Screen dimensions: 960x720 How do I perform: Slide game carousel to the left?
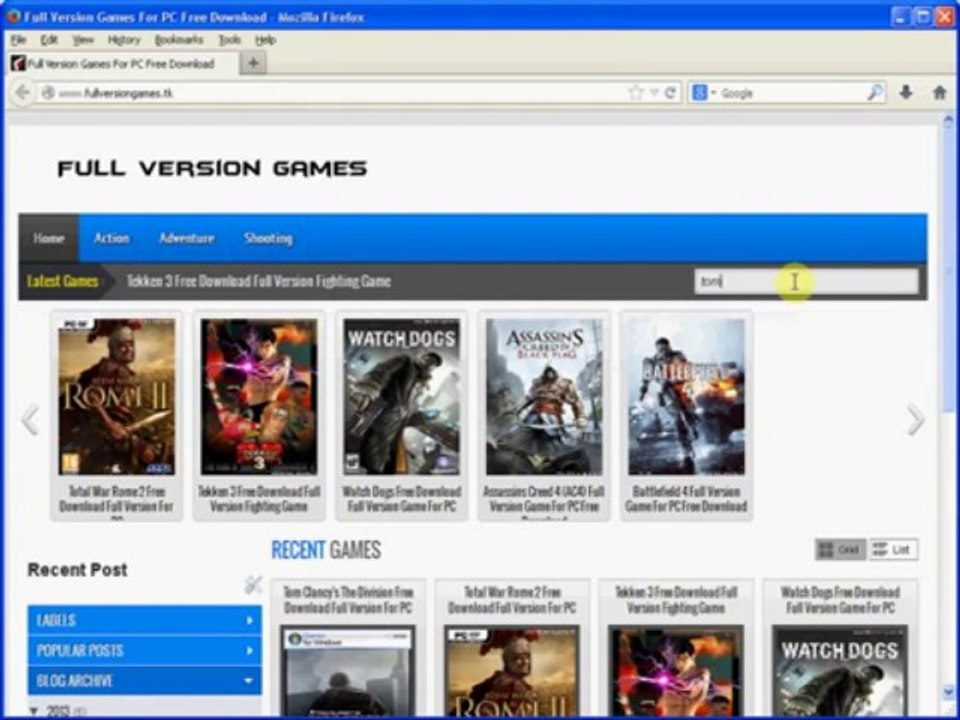pos(30,419)
